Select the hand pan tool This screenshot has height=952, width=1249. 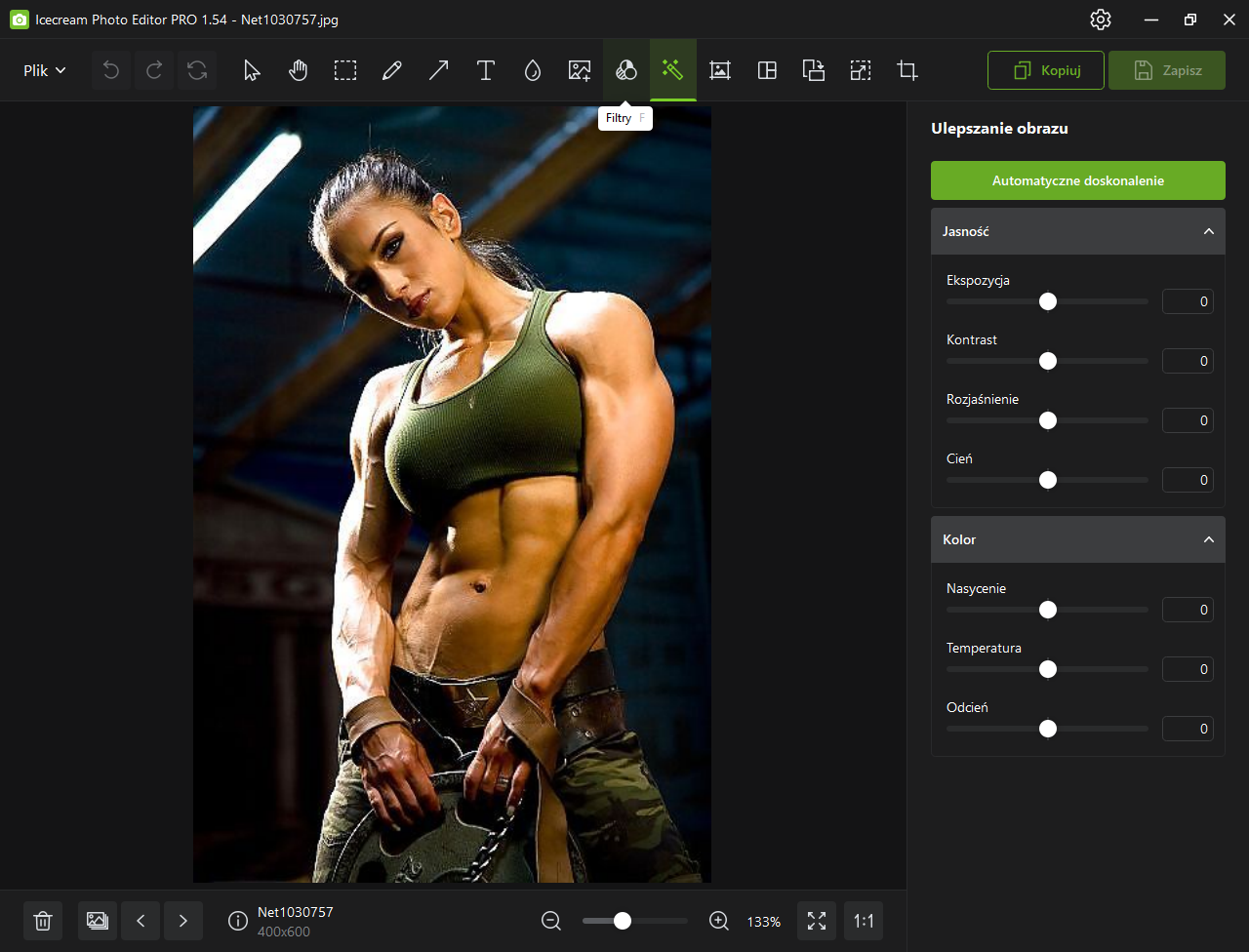(299, 70)
